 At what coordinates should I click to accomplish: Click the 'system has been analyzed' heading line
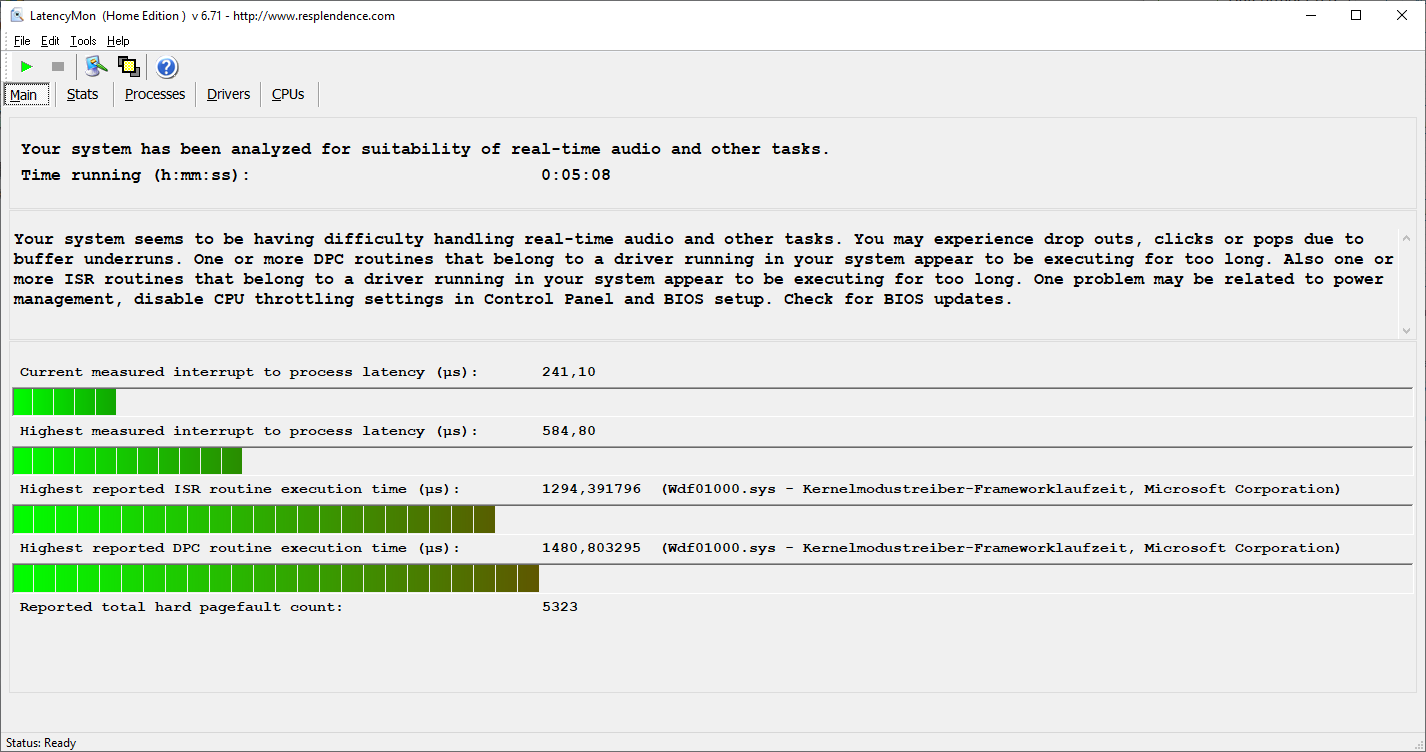(425, 149)
